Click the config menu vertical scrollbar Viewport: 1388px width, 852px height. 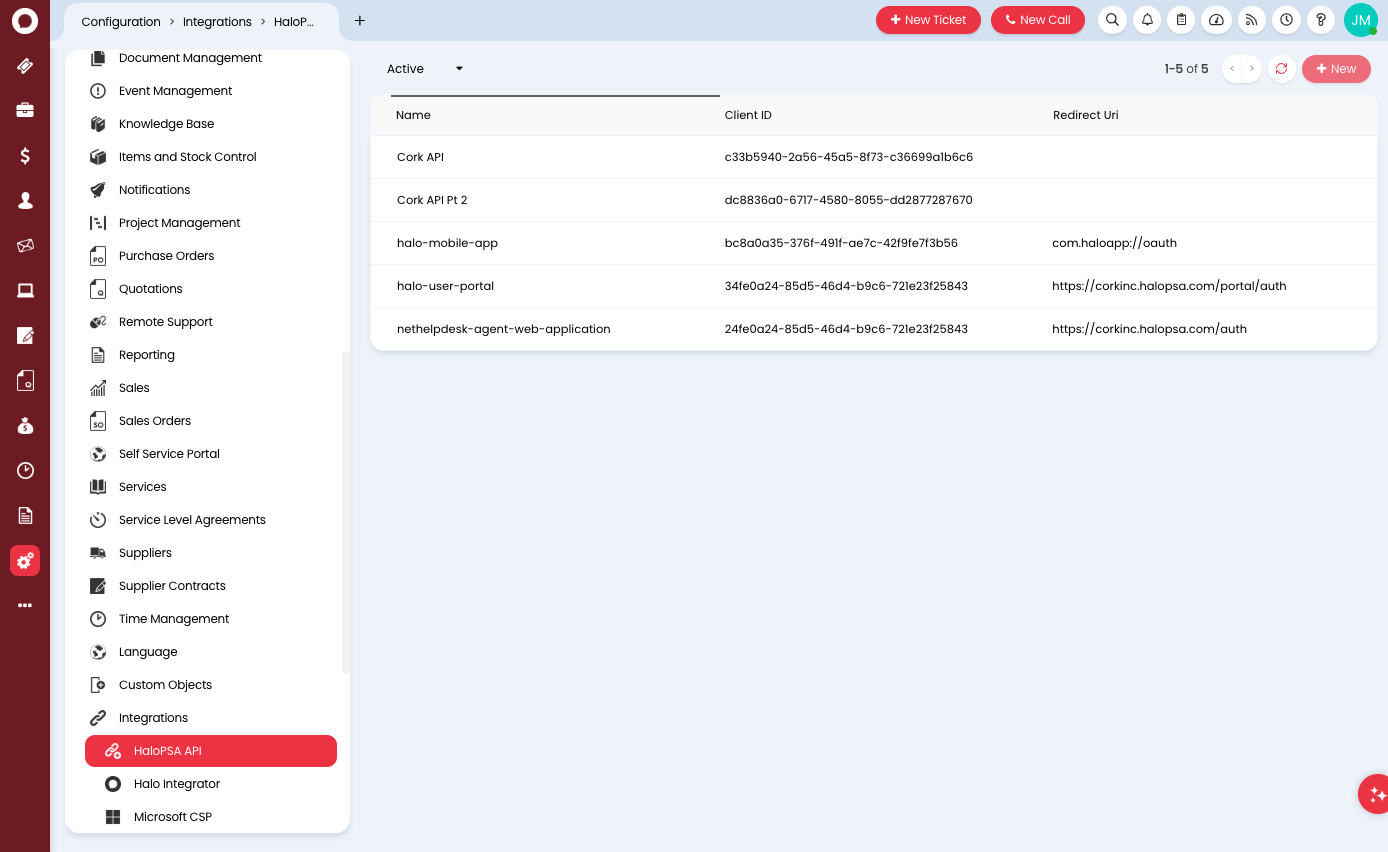click(x=346, y=512)
